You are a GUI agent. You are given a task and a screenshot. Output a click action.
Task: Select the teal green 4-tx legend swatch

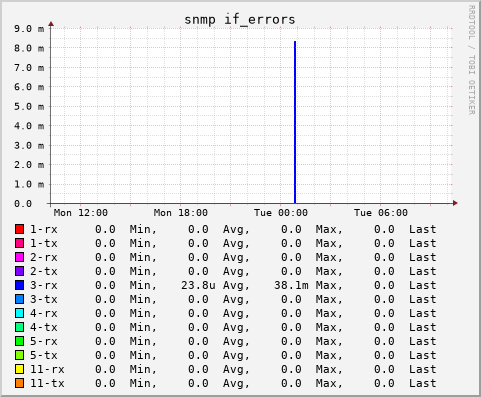pyautogui.click(x=19, y=327)
